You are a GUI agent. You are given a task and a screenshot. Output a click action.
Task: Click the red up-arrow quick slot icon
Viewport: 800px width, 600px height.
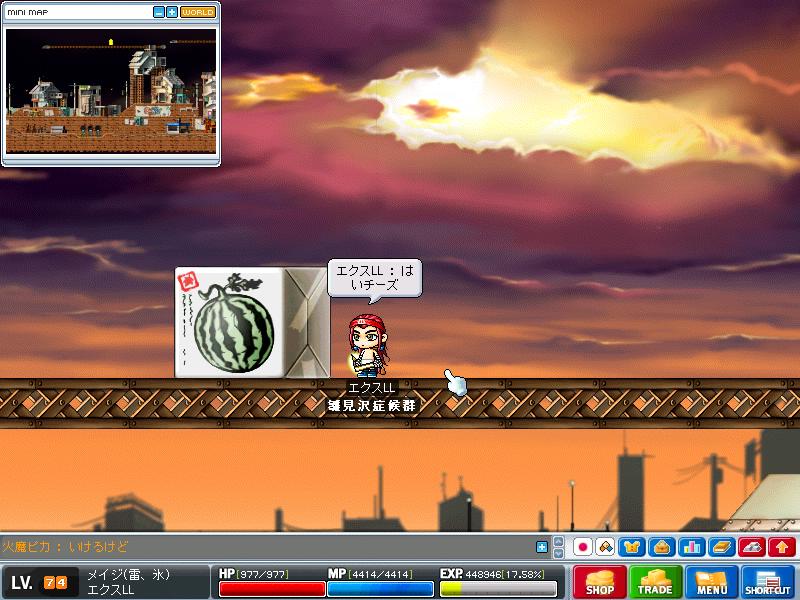click(x=782, y=547)
